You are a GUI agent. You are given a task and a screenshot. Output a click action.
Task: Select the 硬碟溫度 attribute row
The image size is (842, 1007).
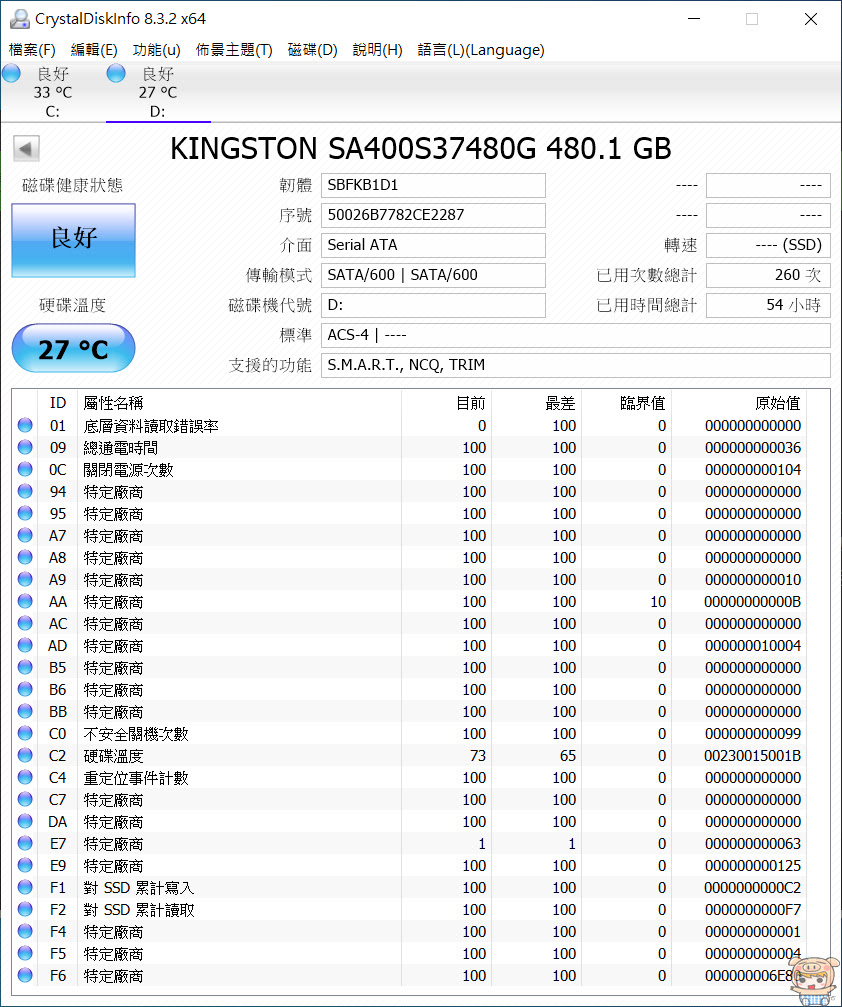[409, 755]
